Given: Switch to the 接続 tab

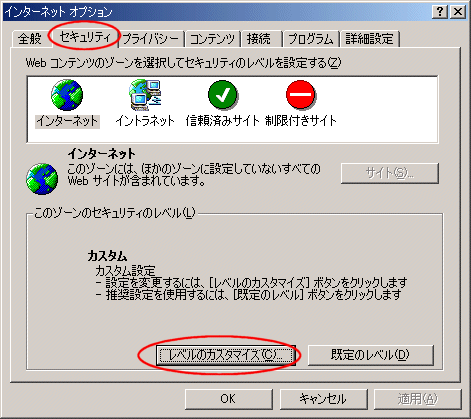Looking at the screenshot, I should [259, 39].
